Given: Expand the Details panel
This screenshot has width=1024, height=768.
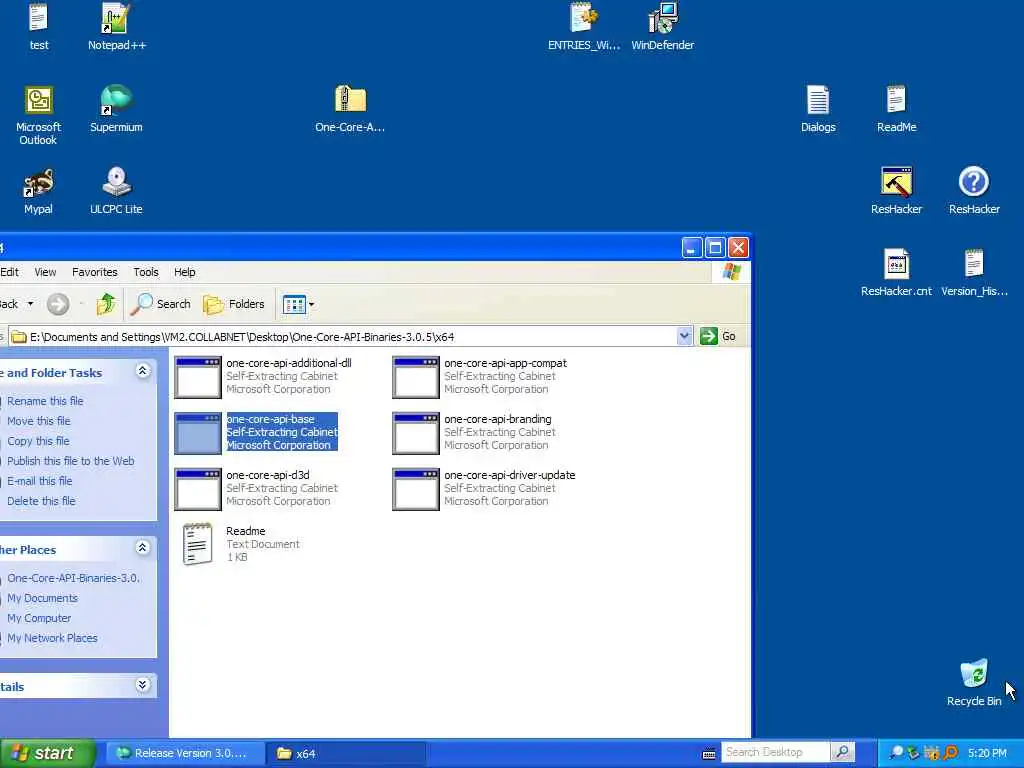Looking at the screenshot, I should pos(142,684).
